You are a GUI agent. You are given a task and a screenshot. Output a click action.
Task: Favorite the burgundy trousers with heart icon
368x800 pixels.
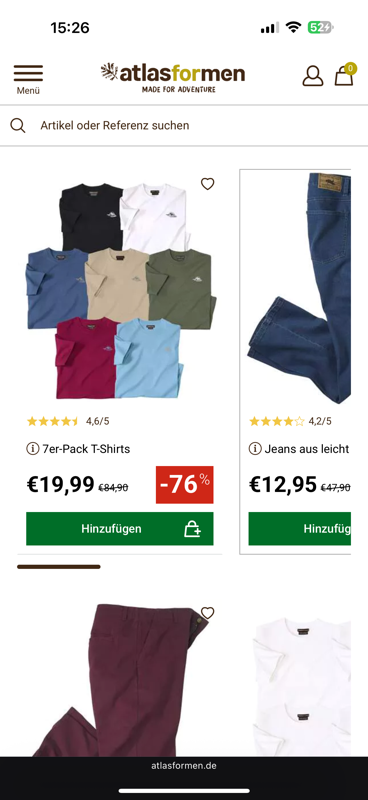(207, 612)
